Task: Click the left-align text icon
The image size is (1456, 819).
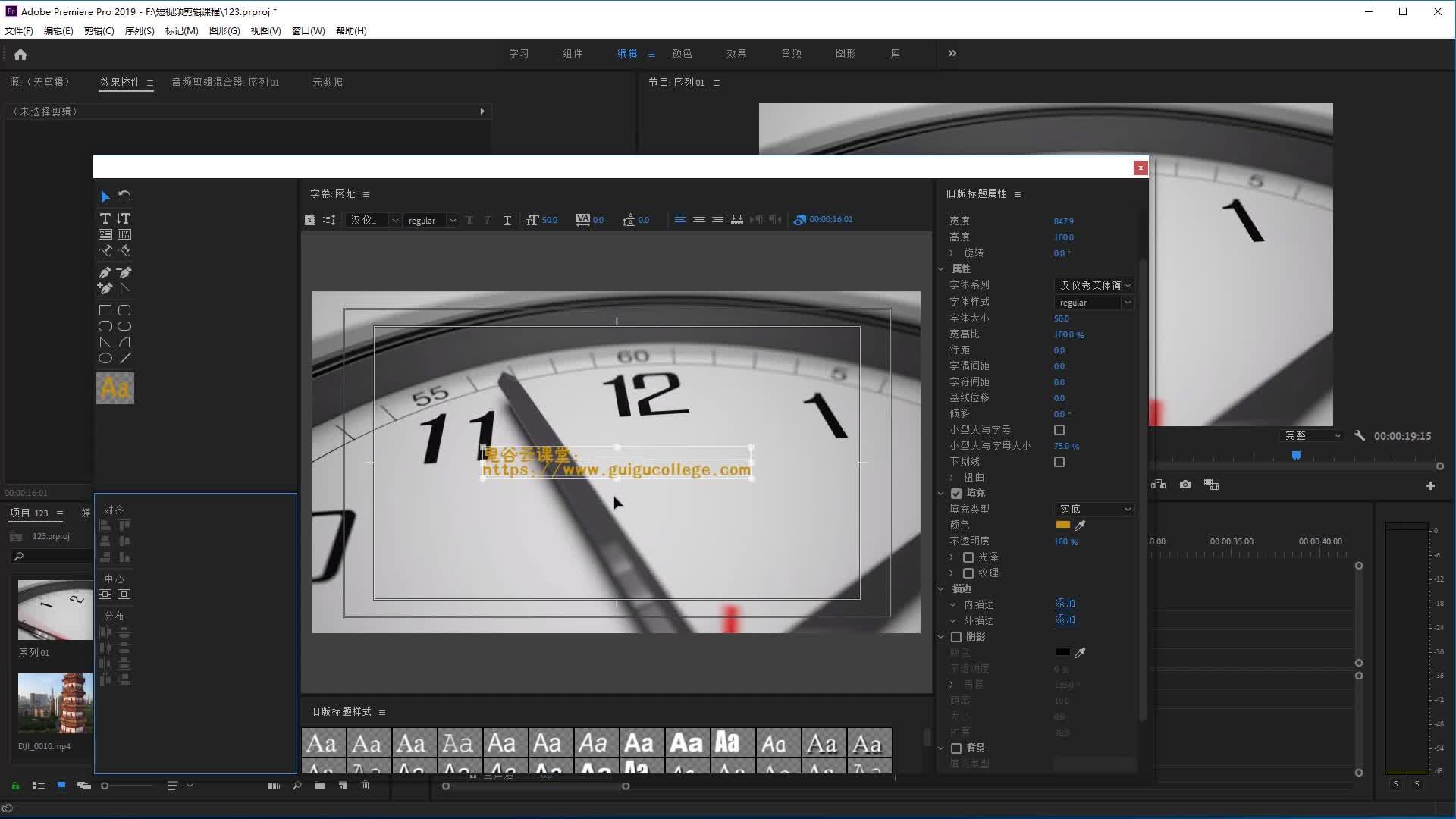Action: (679, 220)
